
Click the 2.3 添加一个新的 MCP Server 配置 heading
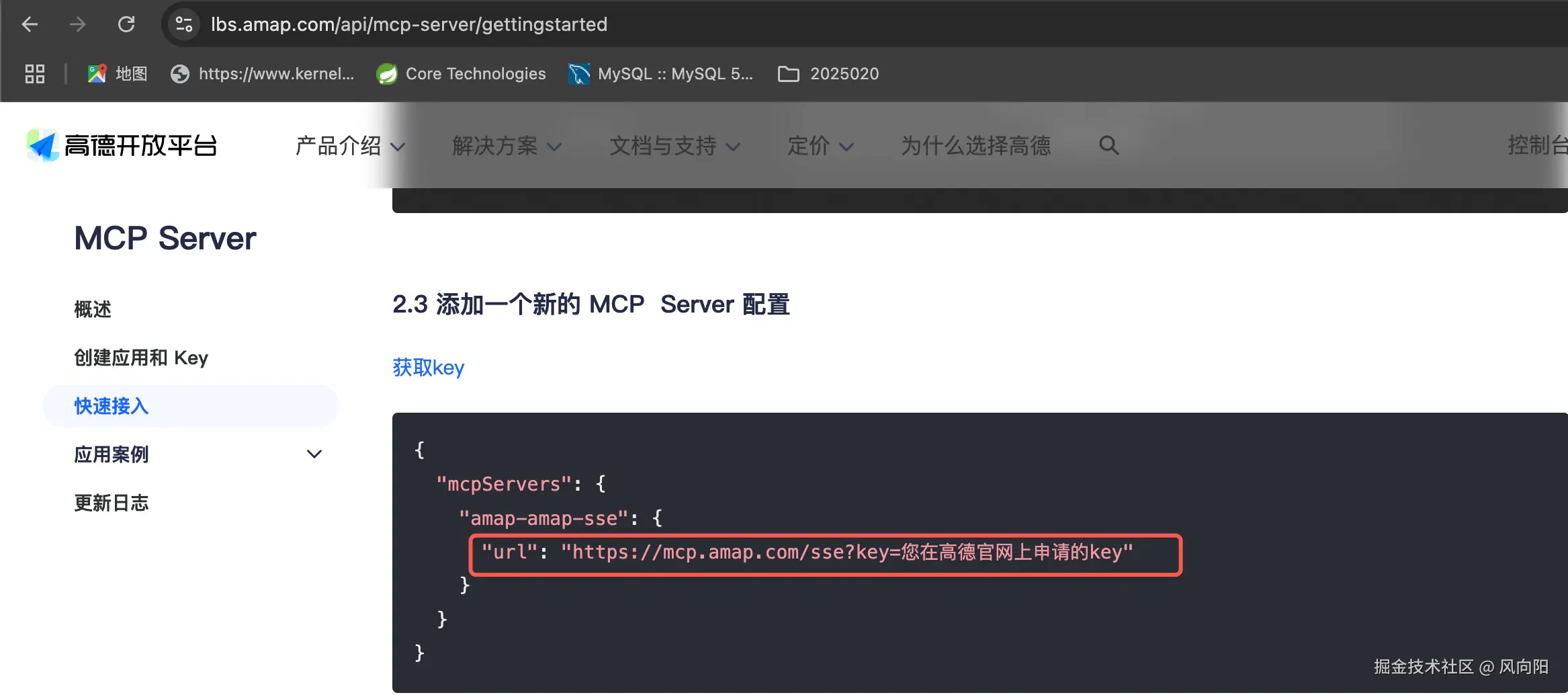coord(591,304)
